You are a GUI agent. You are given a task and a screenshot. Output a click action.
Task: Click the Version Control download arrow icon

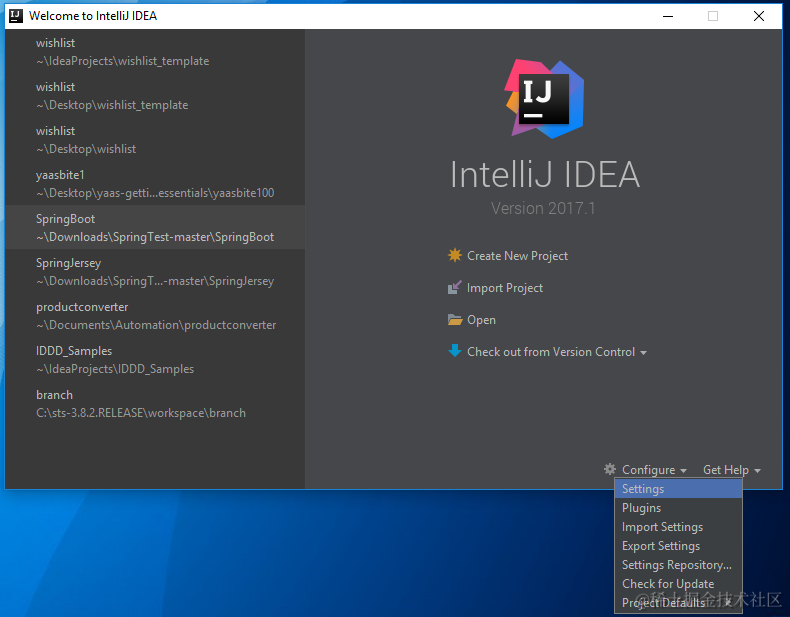(454, 351)
